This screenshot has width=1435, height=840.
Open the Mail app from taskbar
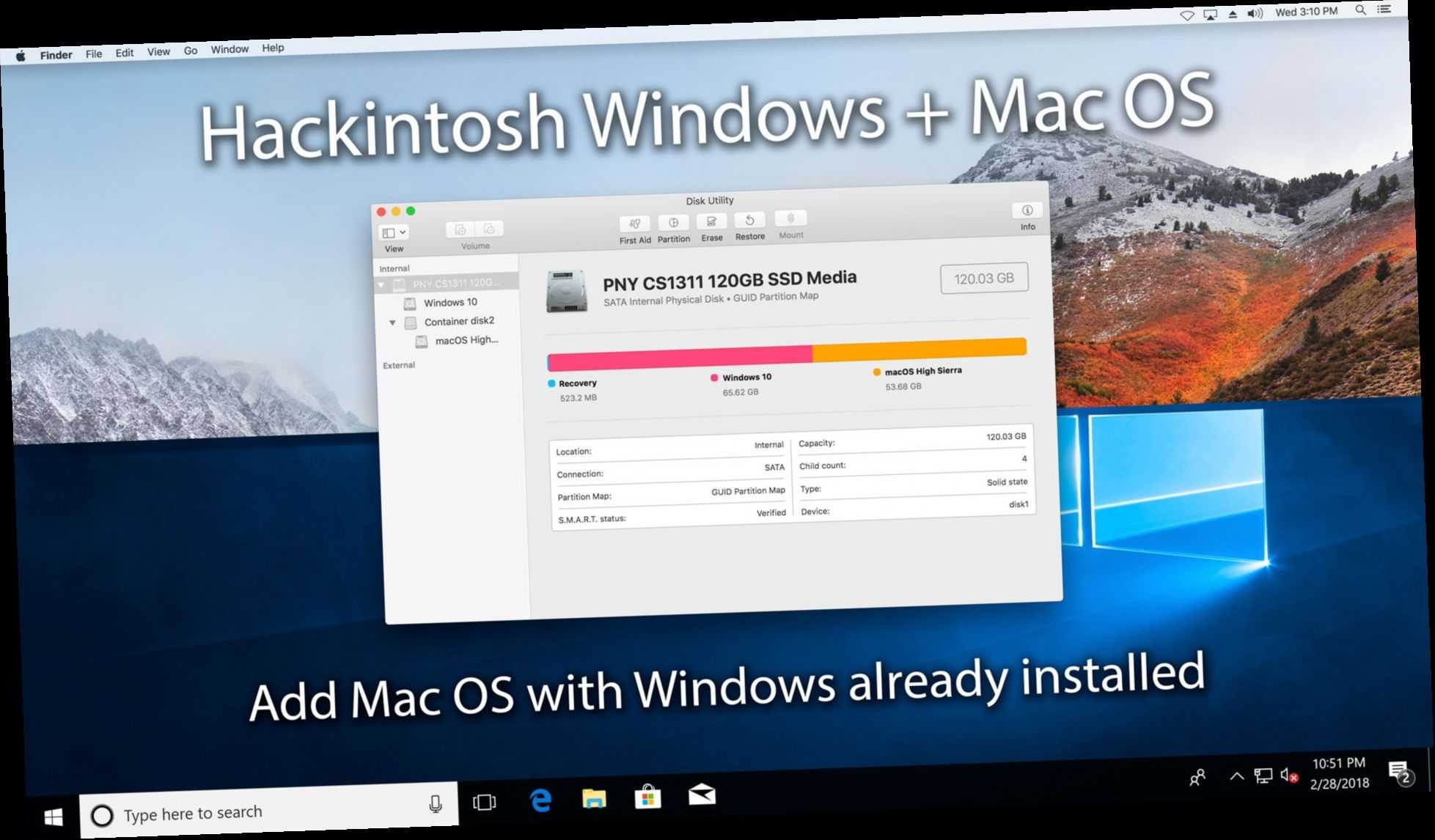pos(702,794)
